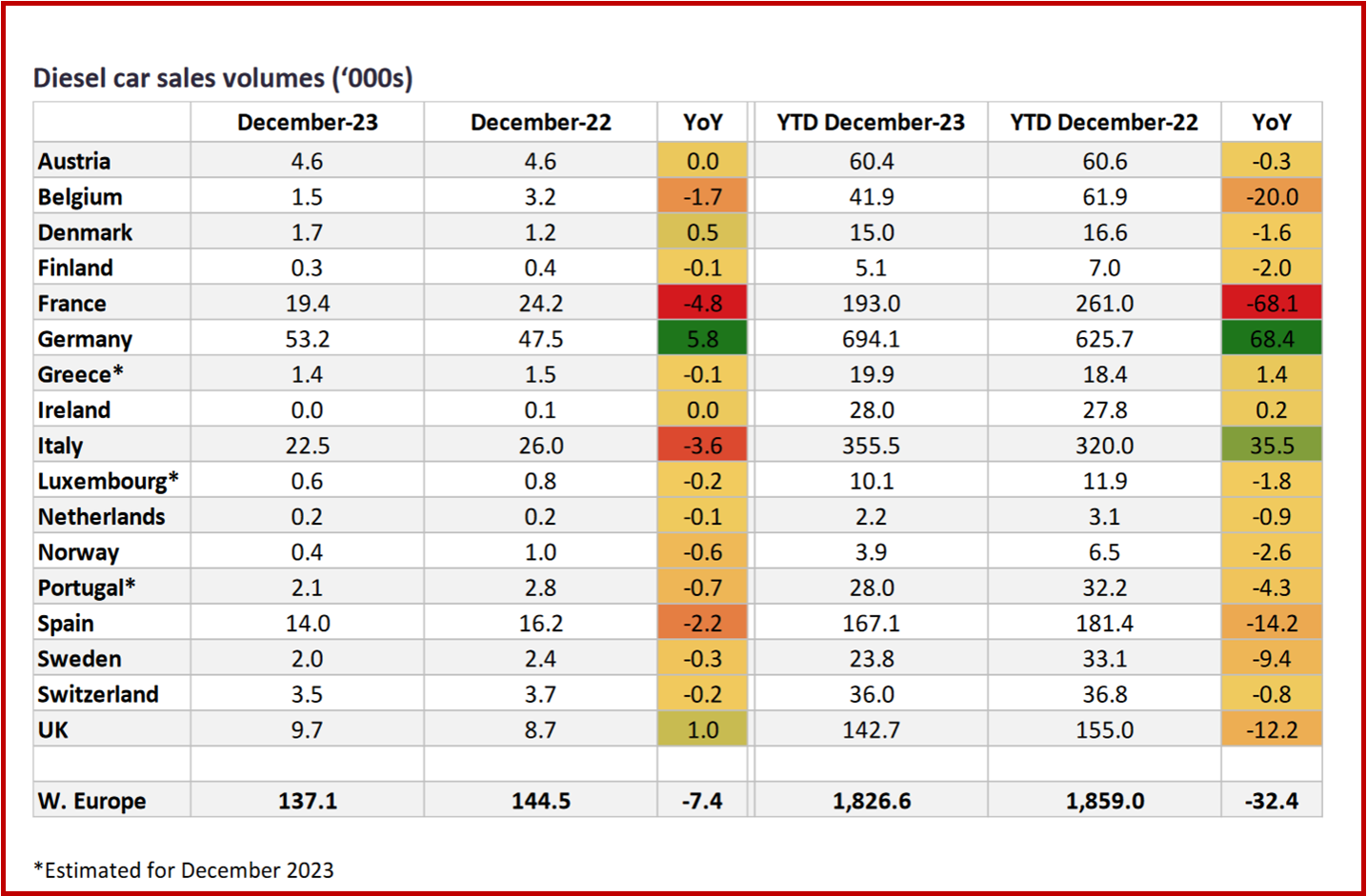The image size is (1367, 896).
Task: Select the 'Finland' row label
Action: click(x=75, y=268)
